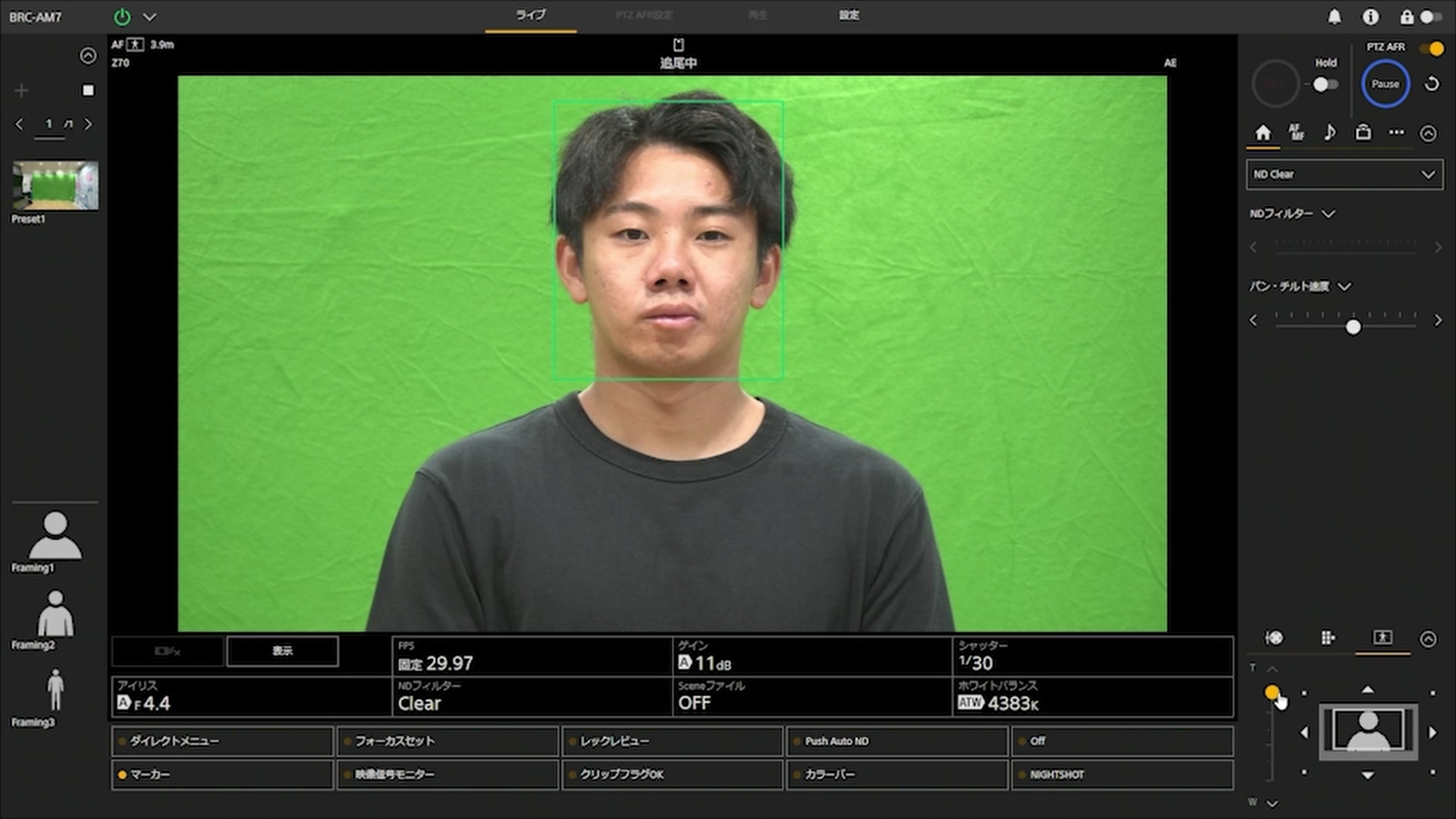Open the ND Clear dropdown
The width and height of the screenshot is (1456, 819).
tap(1345, 174)
